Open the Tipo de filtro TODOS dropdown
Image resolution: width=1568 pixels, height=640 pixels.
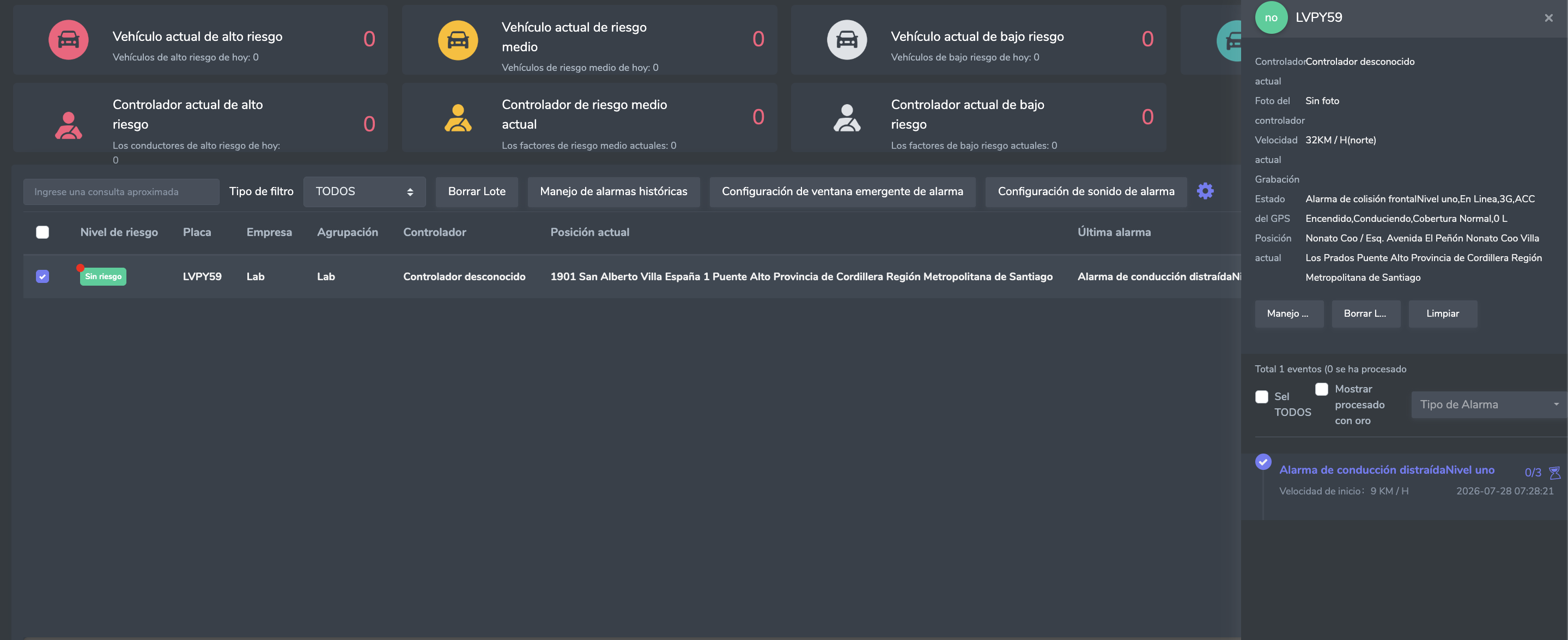coord(364,192)
